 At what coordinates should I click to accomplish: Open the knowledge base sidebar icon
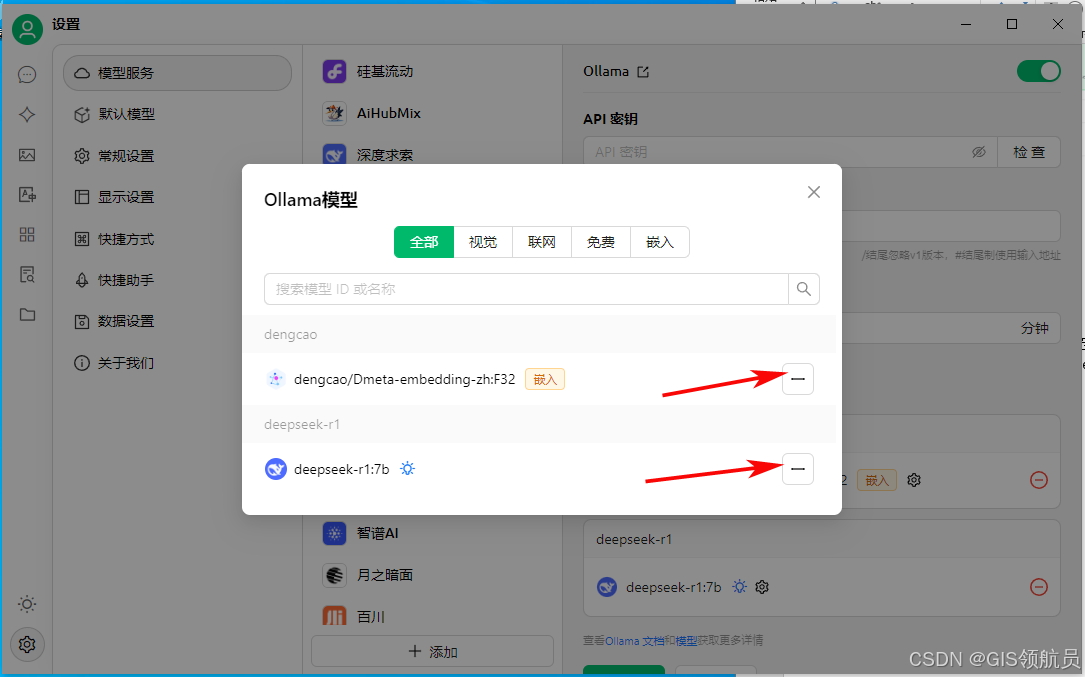coord(27,275)
